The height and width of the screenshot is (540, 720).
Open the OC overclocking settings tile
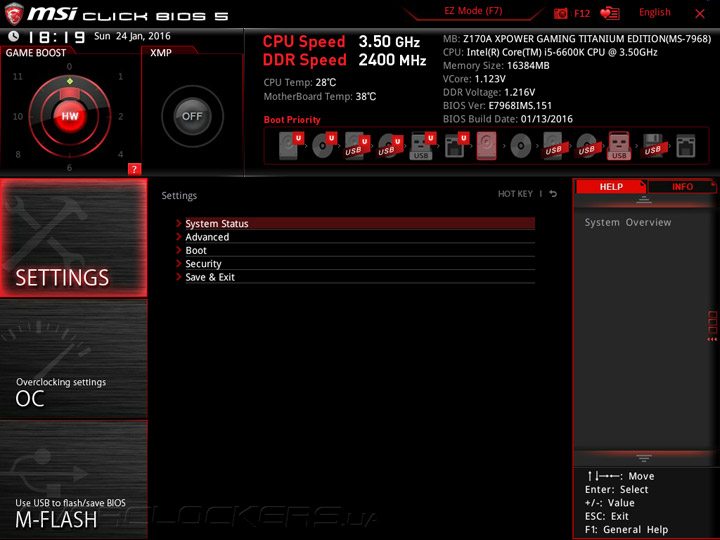[x=74, y=359]
